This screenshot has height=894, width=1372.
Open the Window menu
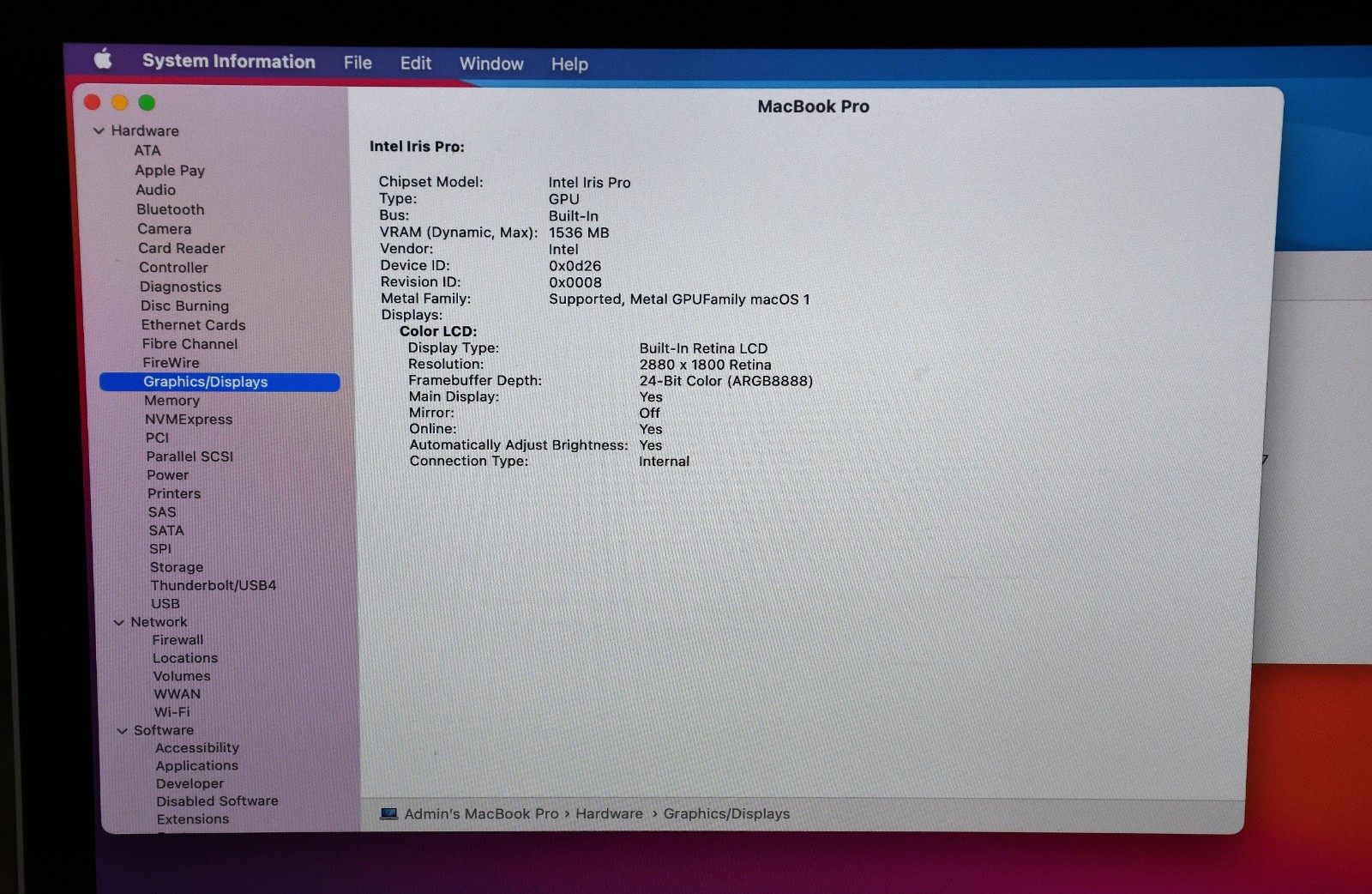491,63
